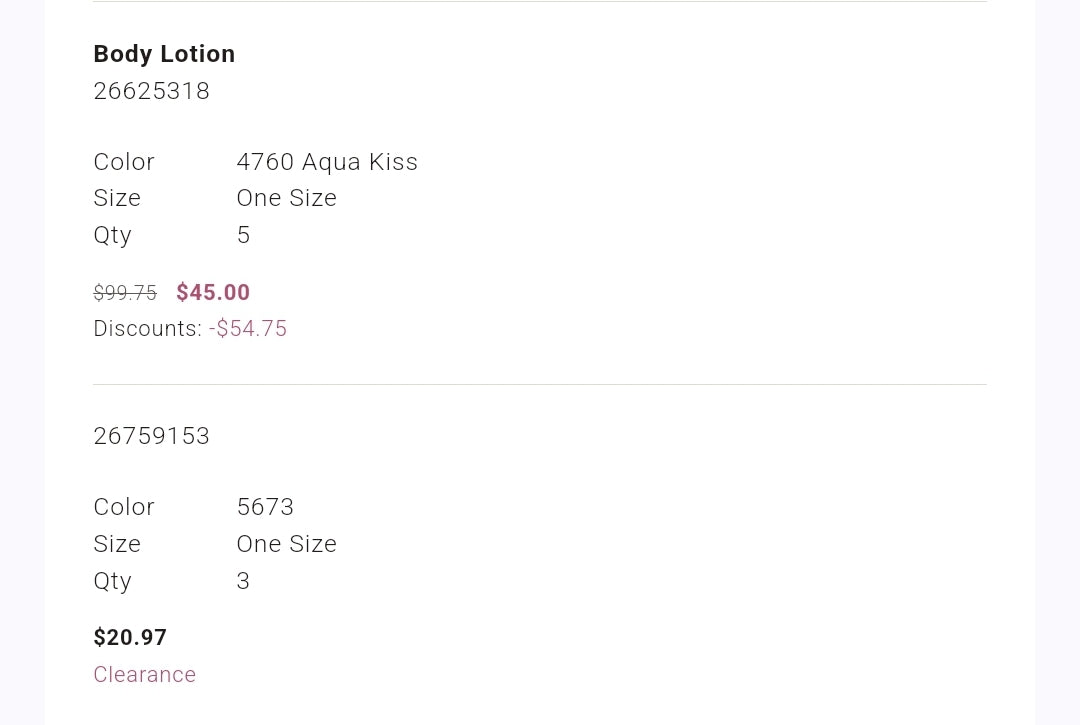Click the Color label for Body Lotion
The image size is (1080, 725).
click(x=124, y=162)
